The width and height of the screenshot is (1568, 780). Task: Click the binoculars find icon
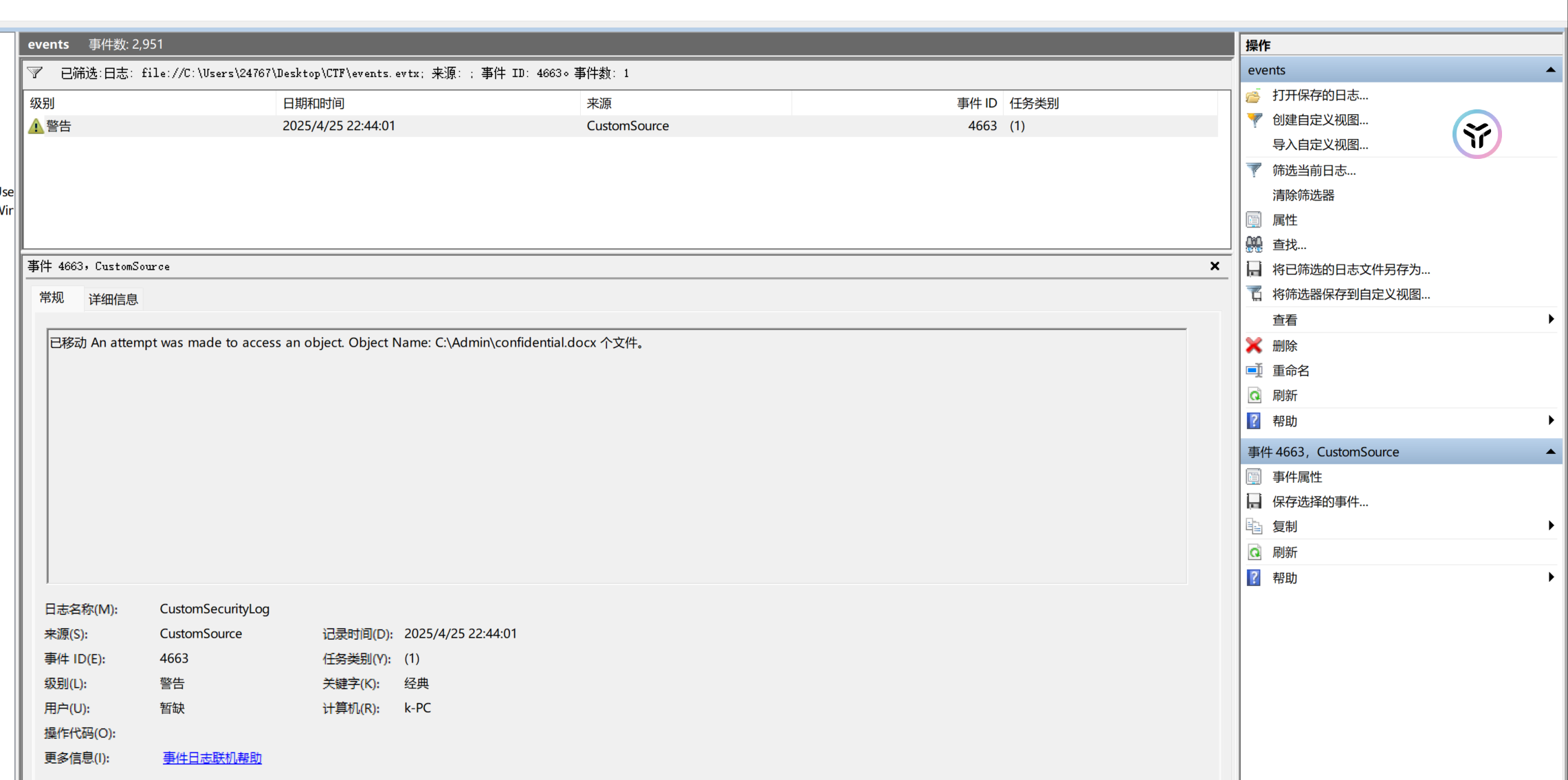(1254, 245)
